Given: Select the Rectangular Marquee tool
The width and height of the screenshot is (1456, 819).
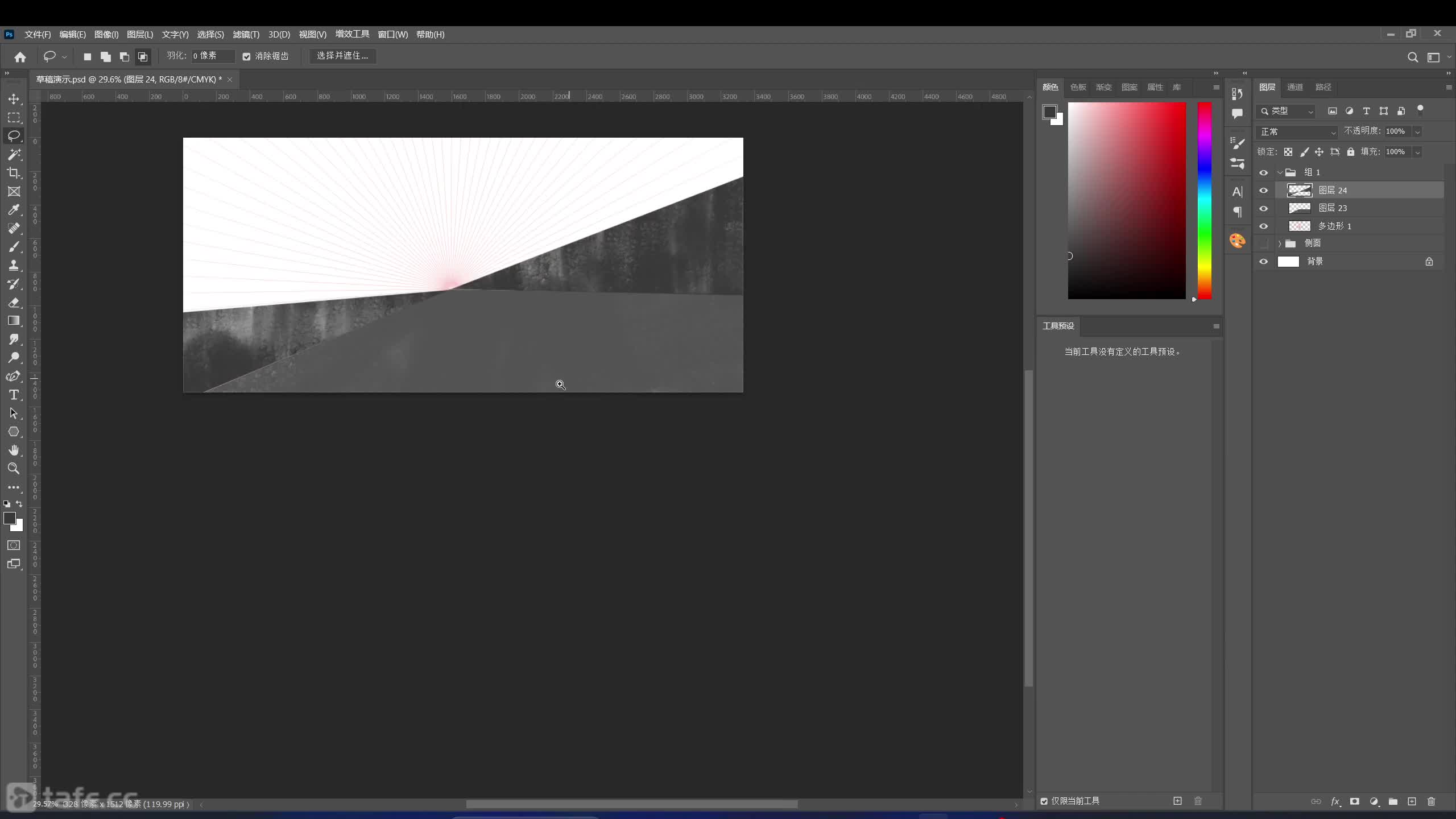Looking at the screenshot, I should pyautogui.click(x=14, y=118).
